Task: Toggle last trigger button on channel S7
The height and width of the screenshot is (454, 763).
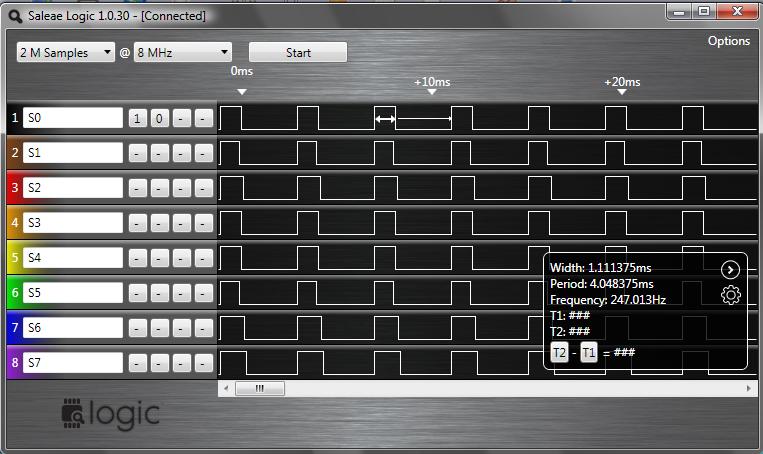Action: 204,362
